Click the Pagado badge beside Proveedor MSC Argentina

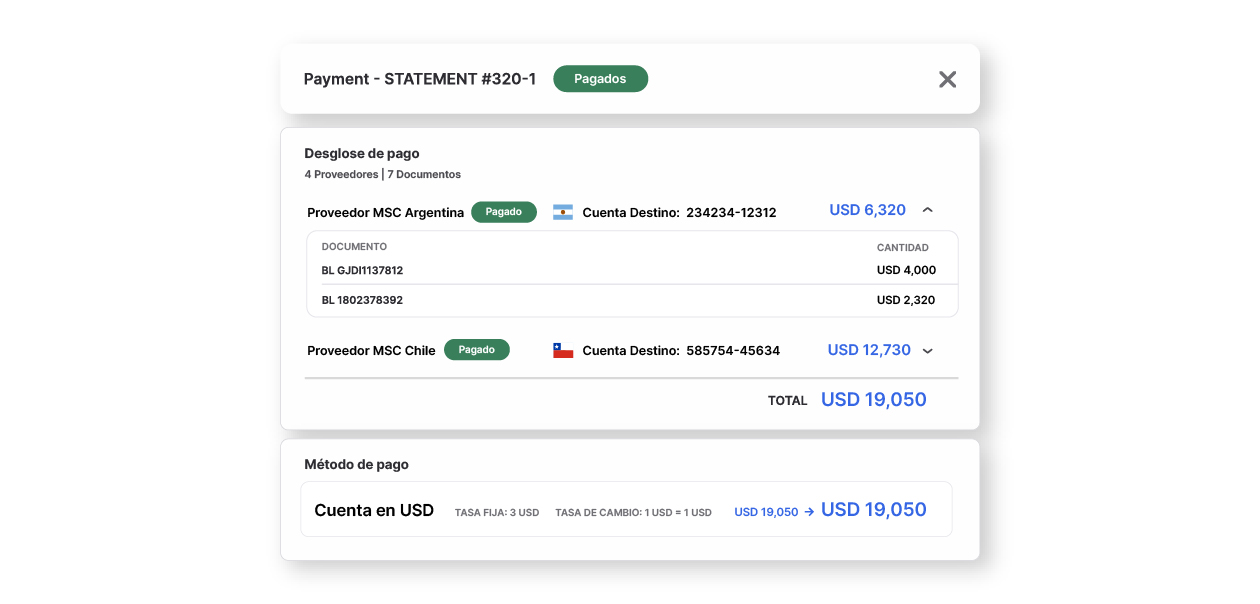503,212
